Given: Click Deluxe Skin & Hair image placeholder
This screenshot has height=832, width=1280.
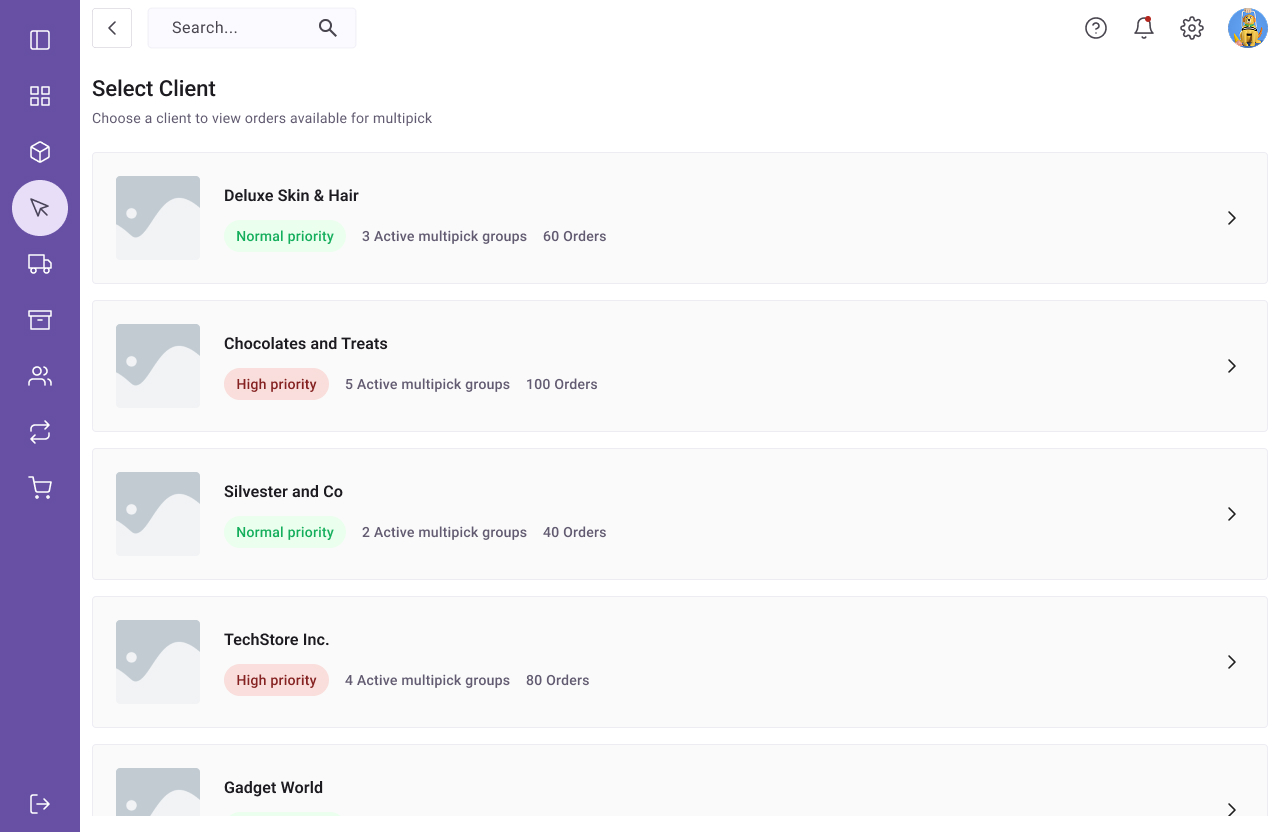Looking at the screenshot, I should pos(158,218).
